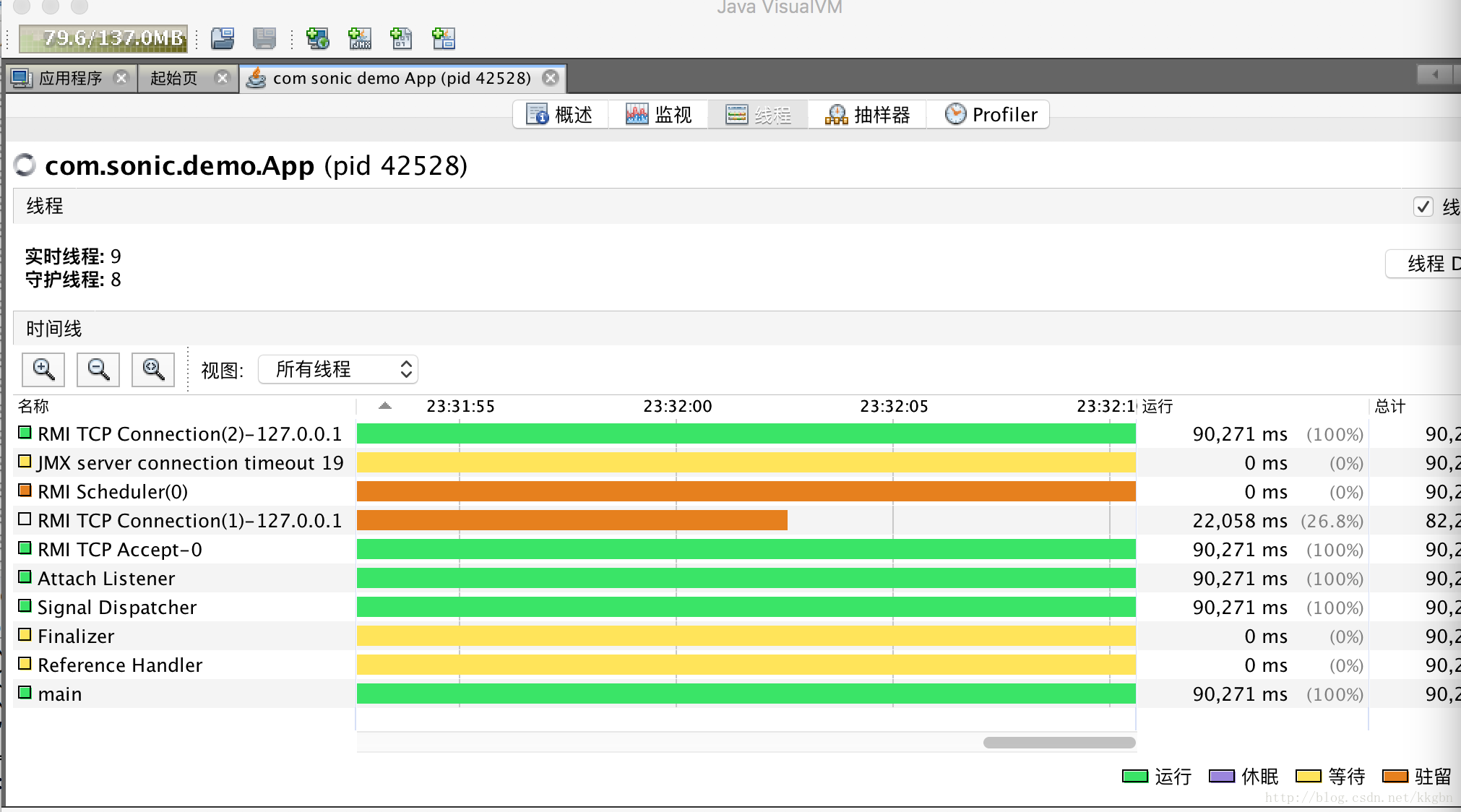Image resolution: width=1461 pixels, height=812 pixels.
Task: Click the yellow timeline bar of Reference Handler
Action: [746, 665]
